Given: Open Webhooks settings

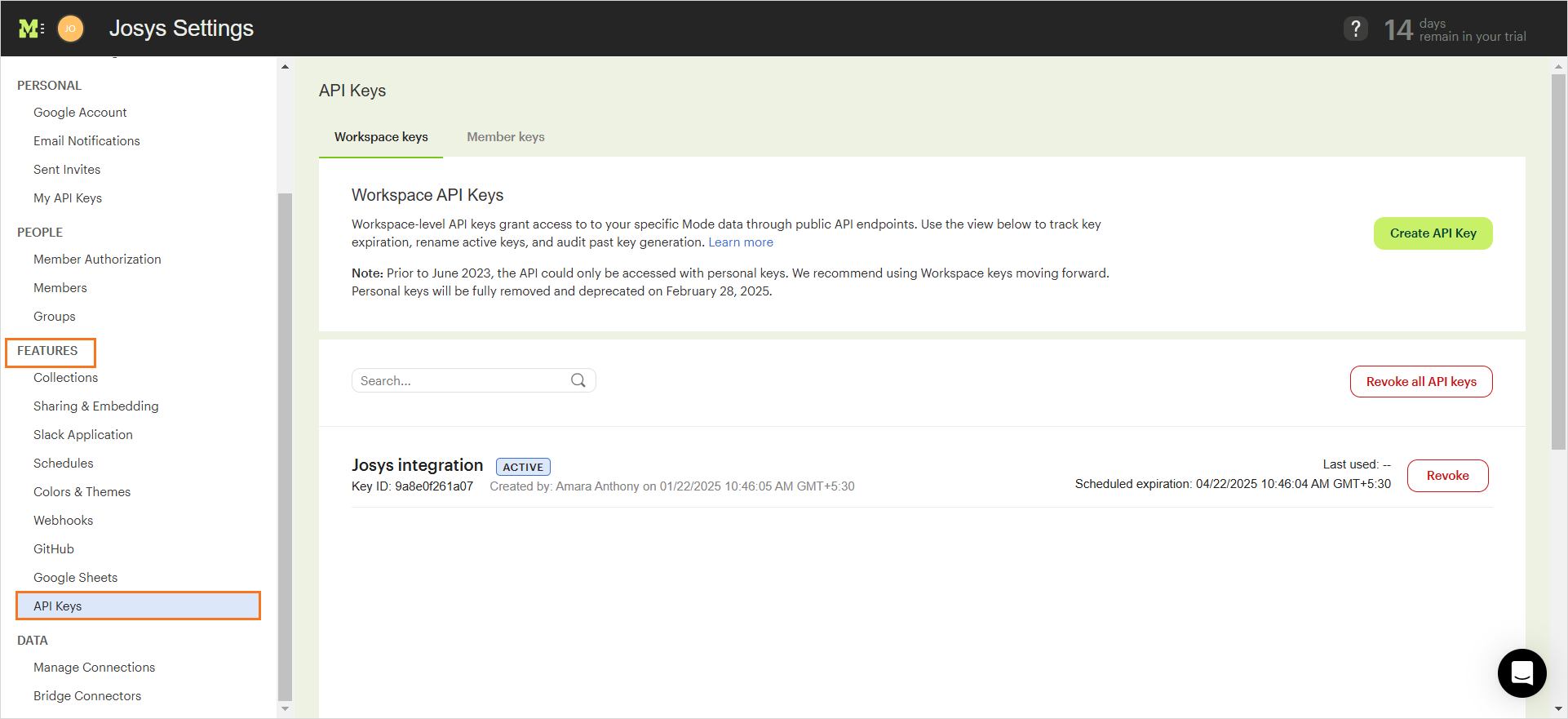Looking at the screenshot, I should [64, 521].
